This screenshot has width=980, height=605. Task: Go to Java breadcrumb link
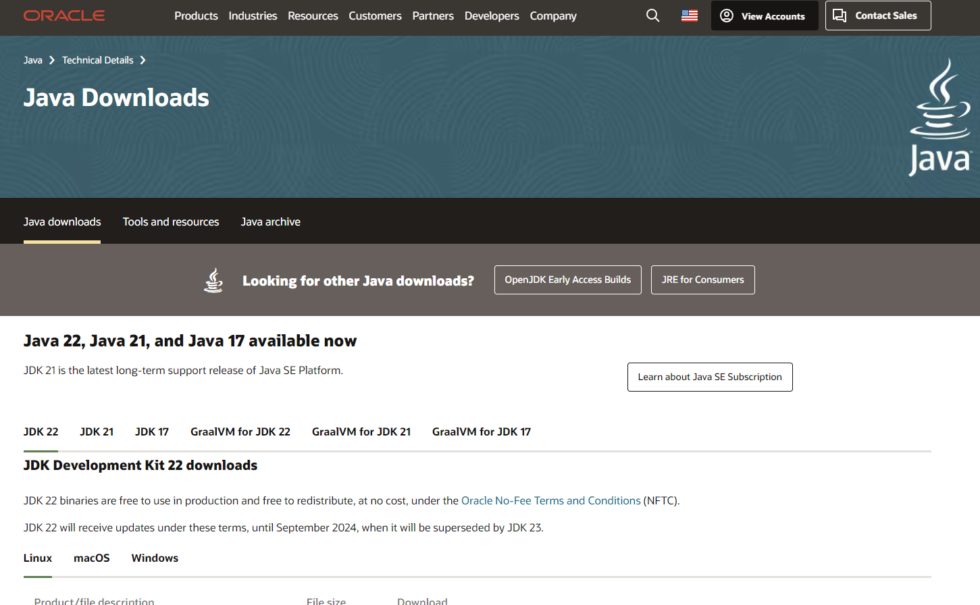(33, 60)
